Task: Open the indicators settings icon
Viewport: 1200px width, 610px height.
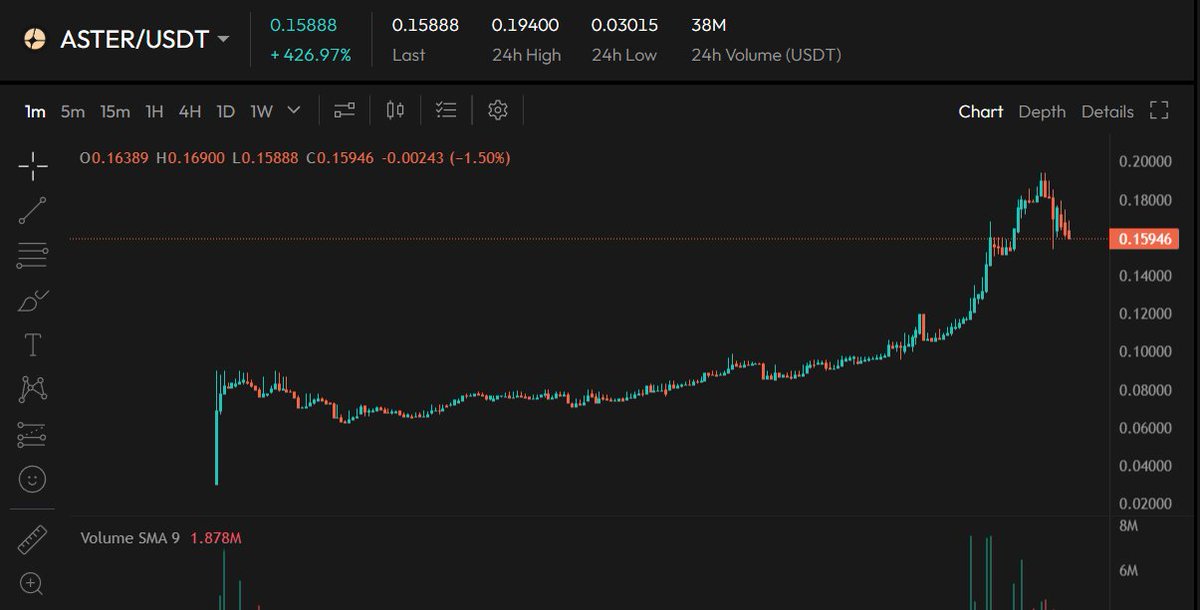Action: (345, 111)
